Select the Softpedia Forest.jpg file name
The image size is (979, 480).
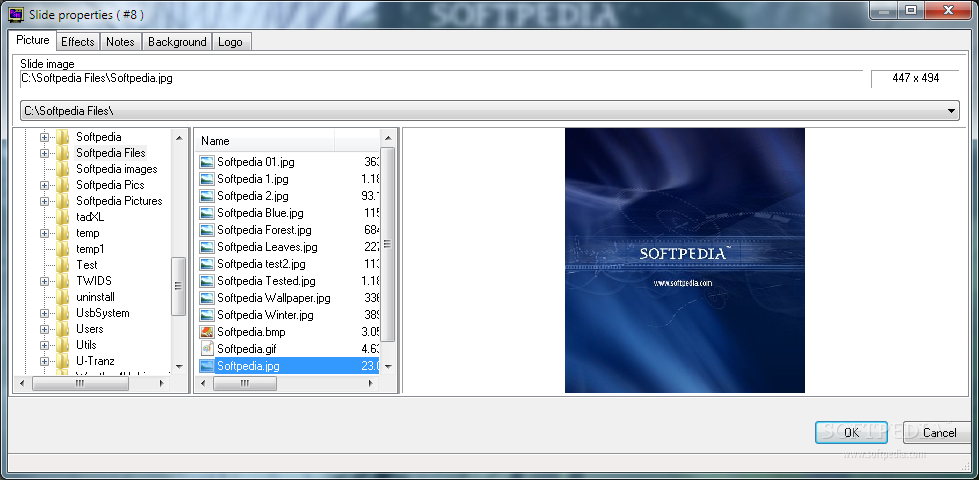coord(264,230)
